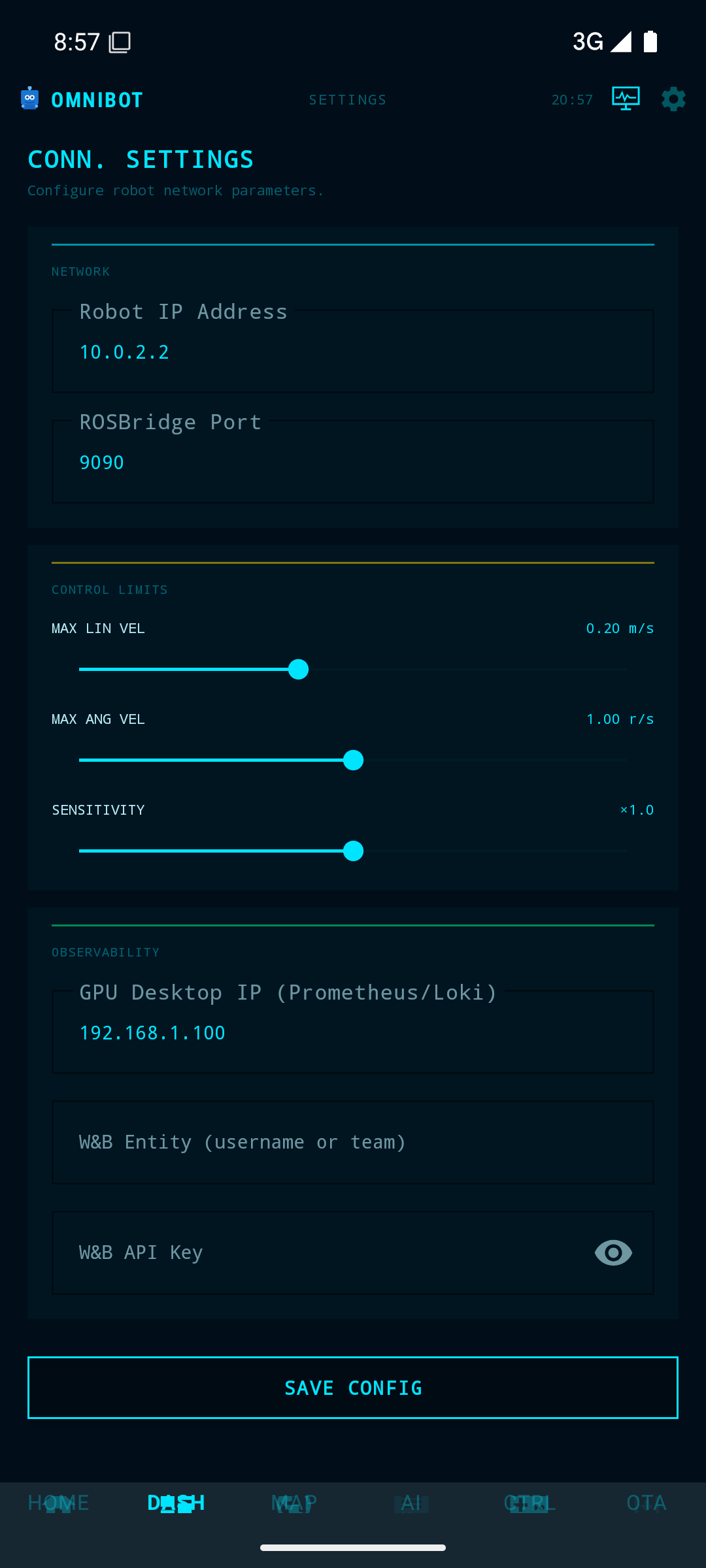Switch to the DASH tab

pyautogui.click(x=176, y=1503)
